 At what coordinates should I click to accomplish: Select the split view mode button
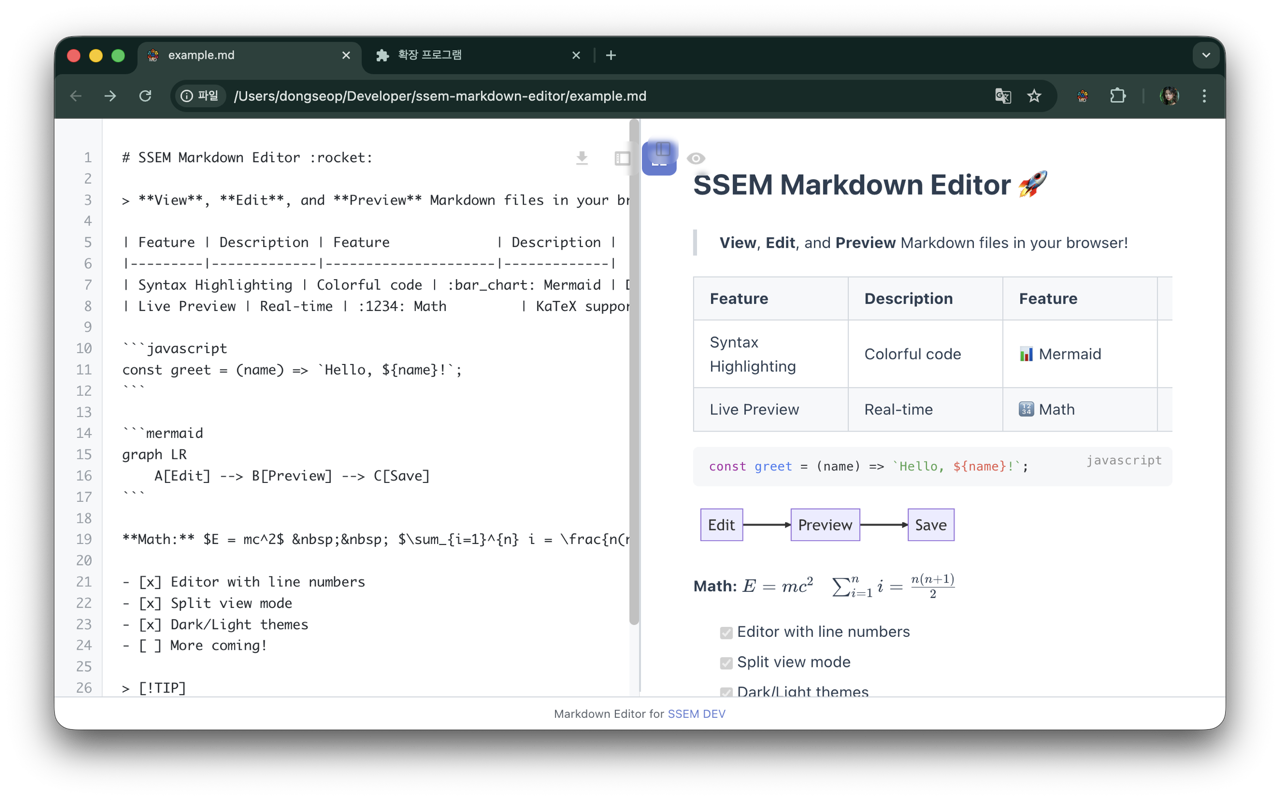pos(659,157)
